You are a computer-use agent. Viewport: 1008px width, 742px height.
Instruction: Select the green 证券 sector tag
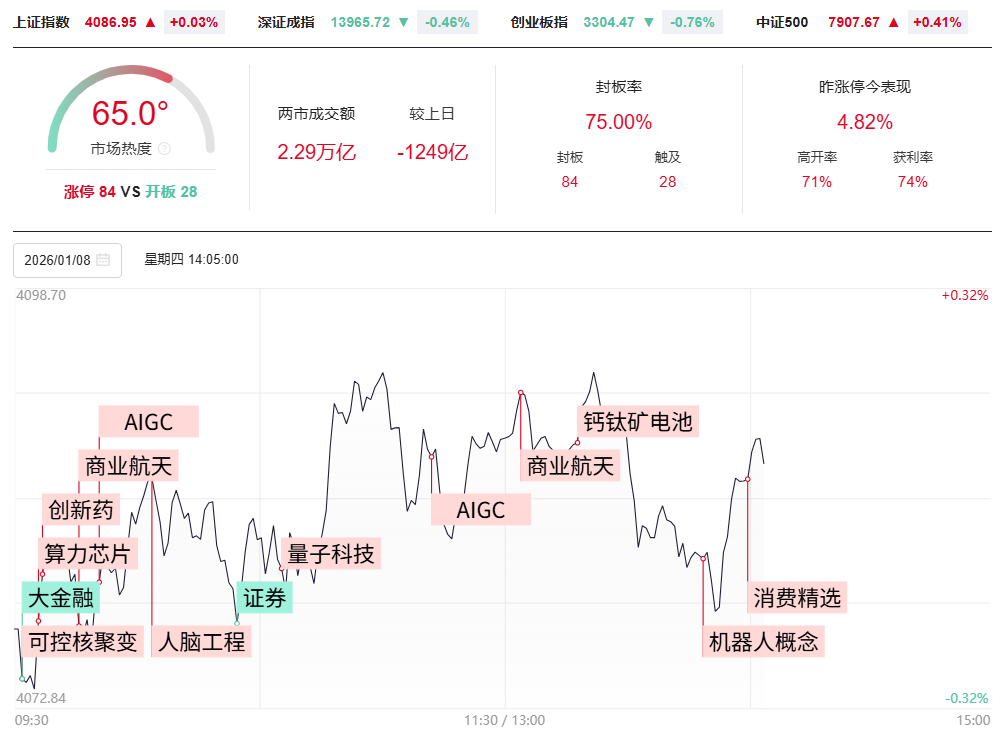[x=265, y=598]
